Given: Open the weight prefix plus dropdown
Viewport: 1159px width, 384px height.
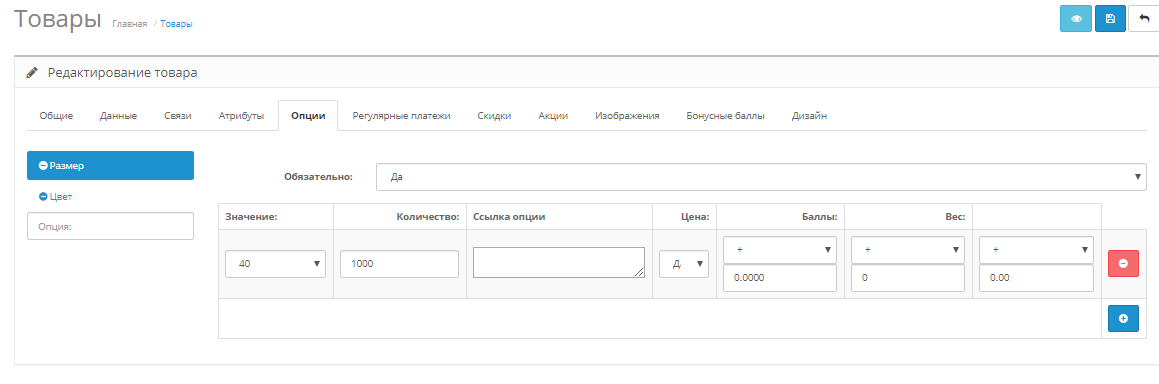Looking at the screenshot, I should [1036, 250].
